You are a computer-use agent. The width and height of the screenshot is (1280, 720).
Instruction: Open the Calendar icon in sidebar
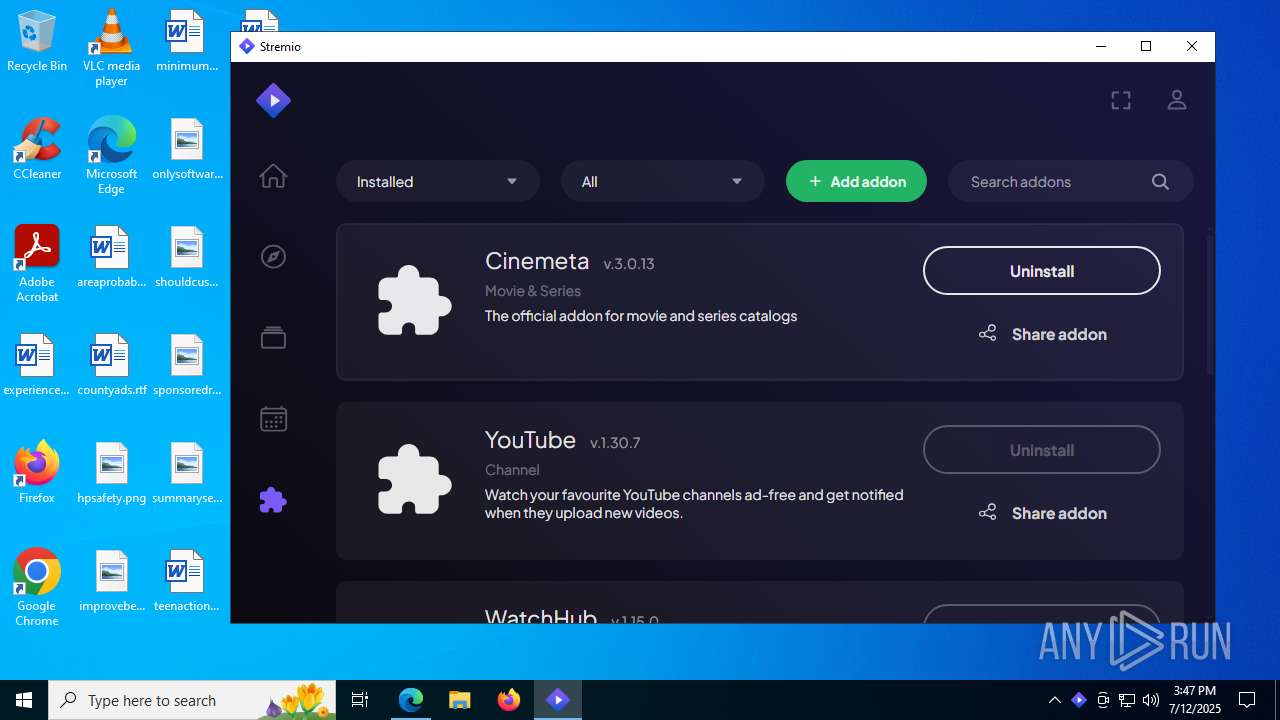click(x=273, y=418)
